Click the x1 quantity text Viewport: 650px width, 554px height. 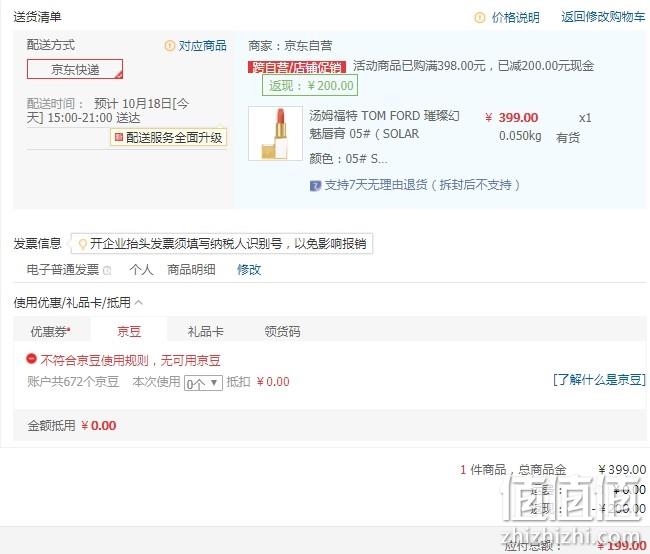click(x=585, y=118)
